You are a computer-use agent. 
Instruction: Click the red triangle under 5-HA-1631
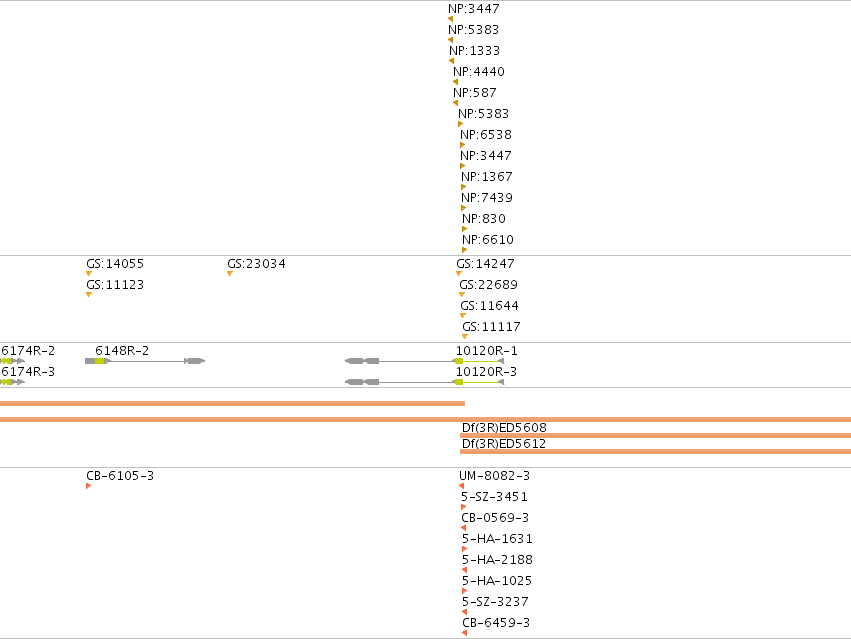click(465, 549)
